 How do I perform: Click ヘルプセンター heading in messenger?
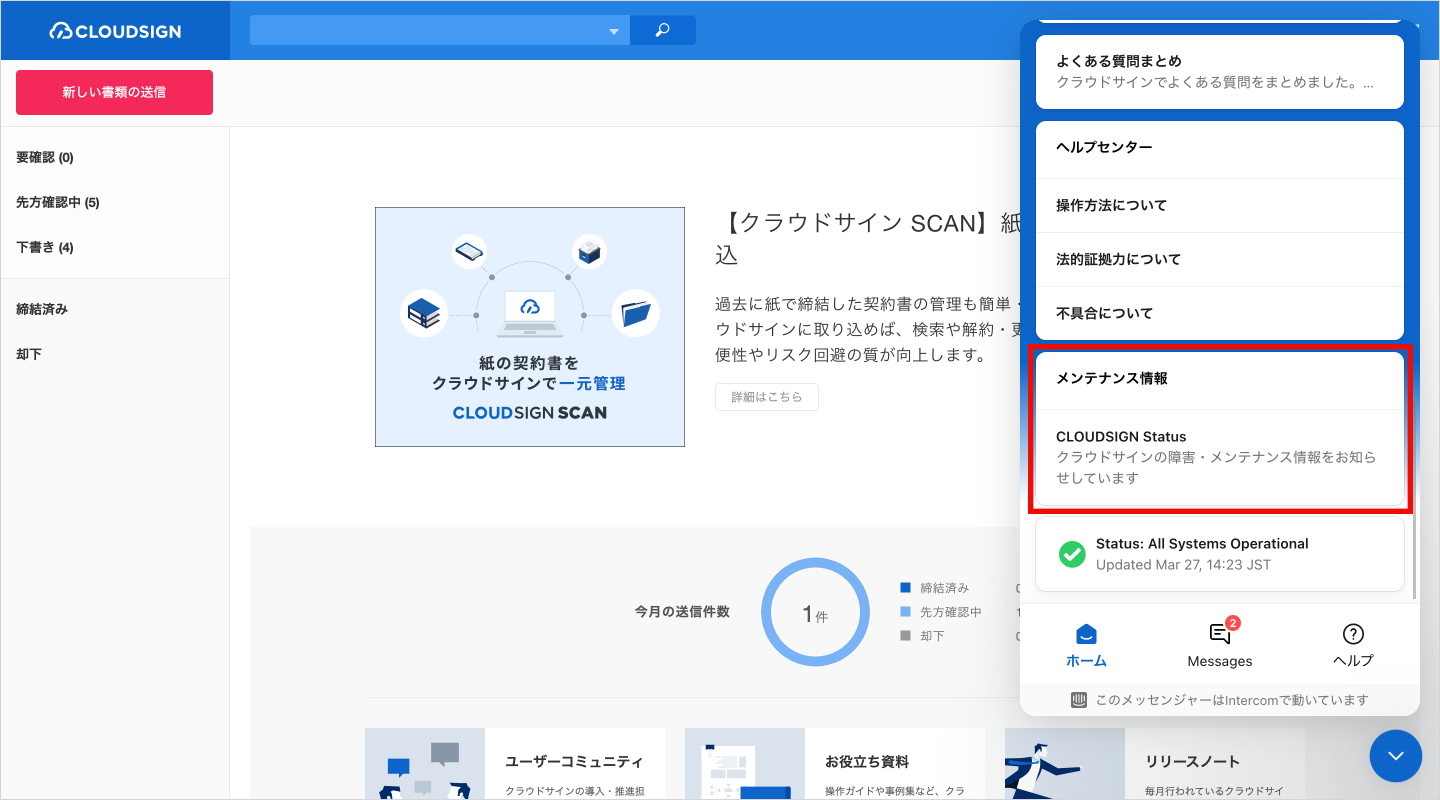coord(1104,147)
